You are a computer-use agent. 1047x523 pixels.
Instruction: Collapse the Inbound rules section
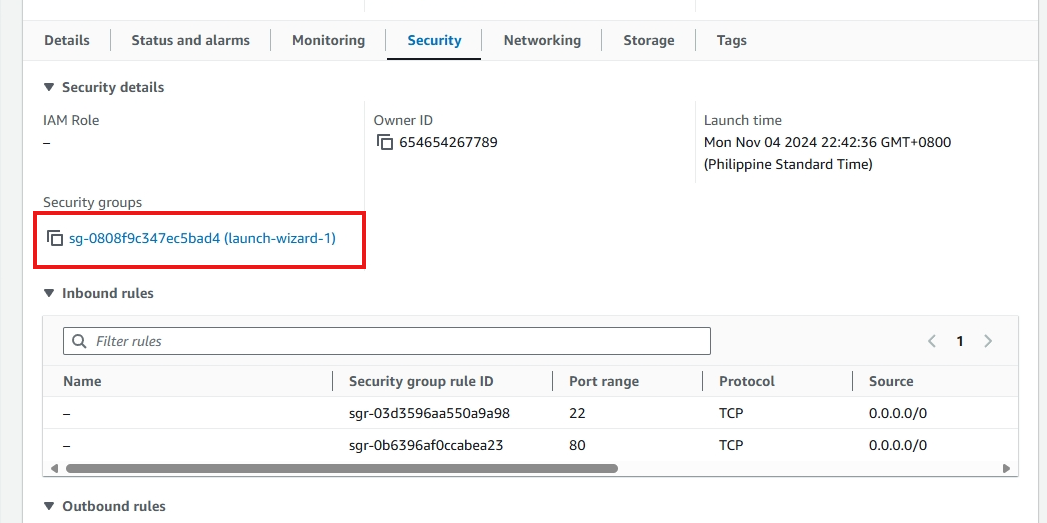click(x=49, y=294)
